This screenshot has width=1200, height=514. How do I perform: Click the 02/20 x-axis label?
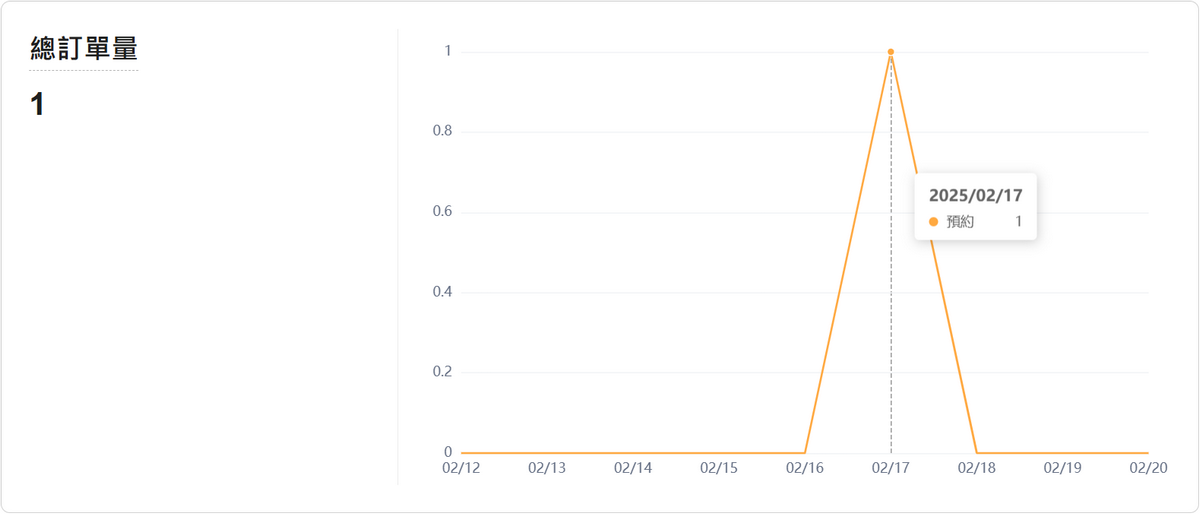tap(1149, 467)
